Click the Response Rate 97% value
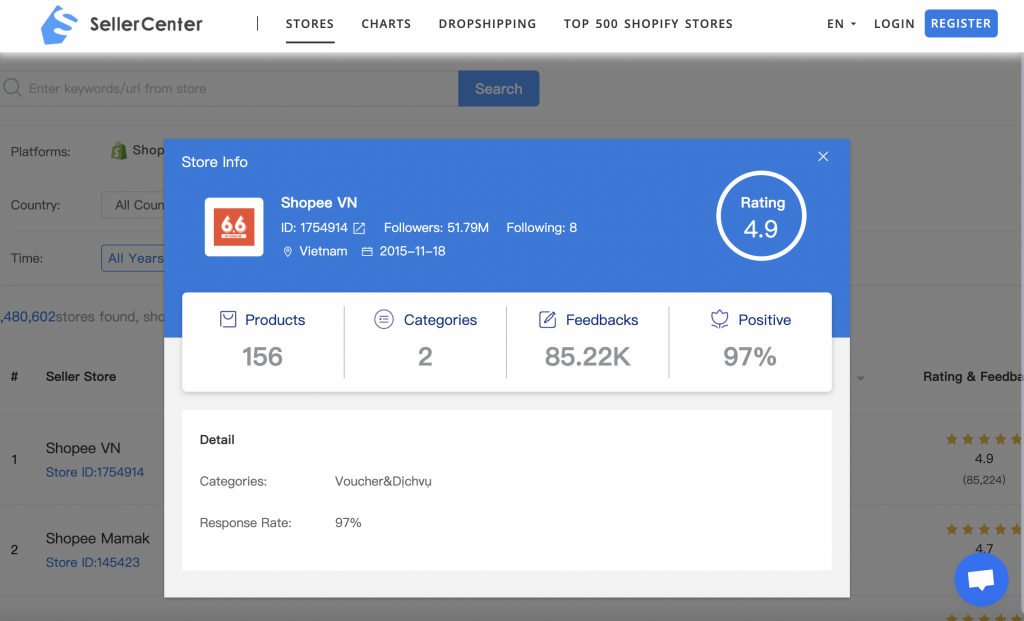The image size is (1024, 621). (348, 522)
